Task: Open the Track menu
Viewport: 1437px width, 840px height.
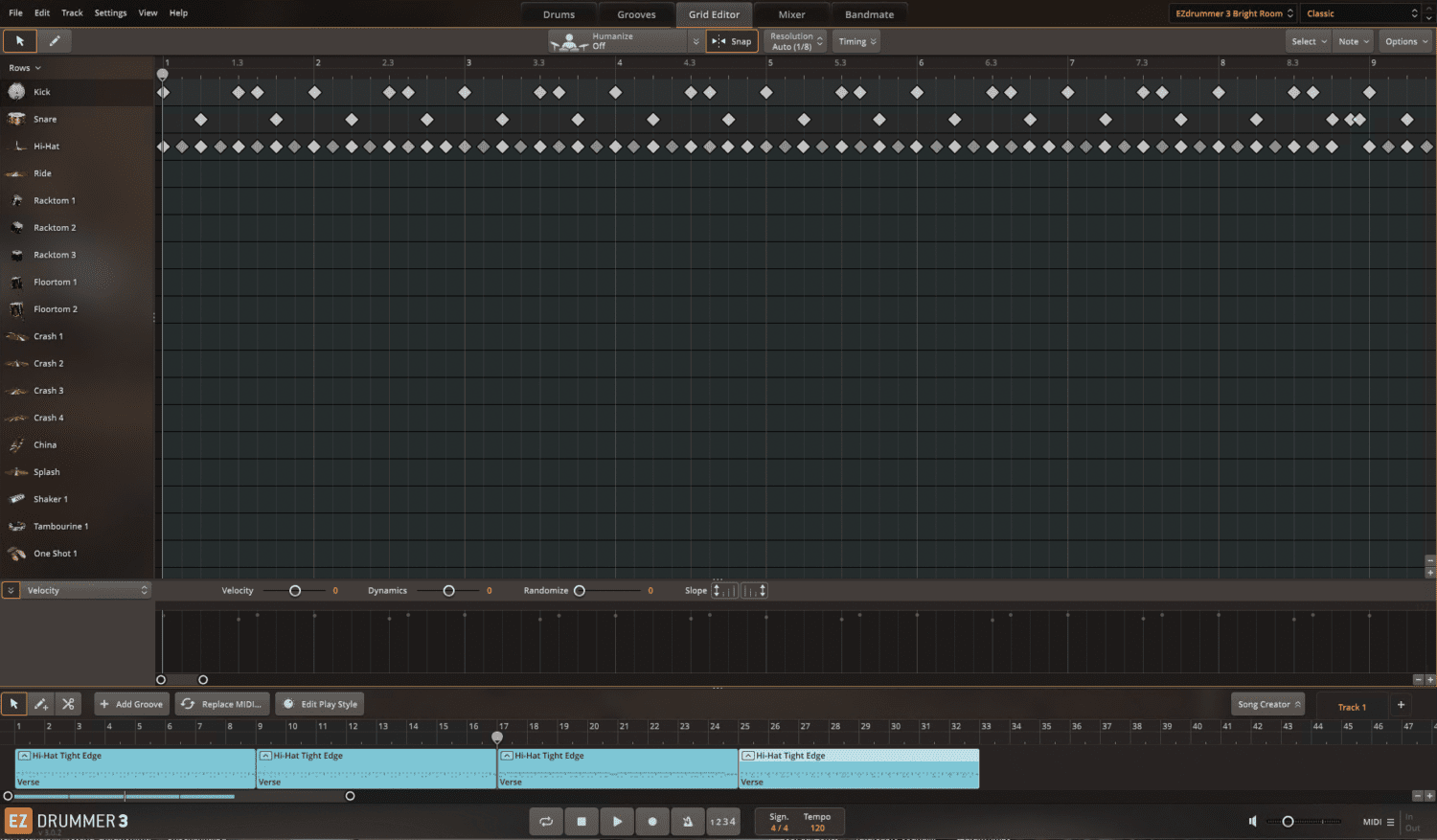Action: (x=72, y=13)
